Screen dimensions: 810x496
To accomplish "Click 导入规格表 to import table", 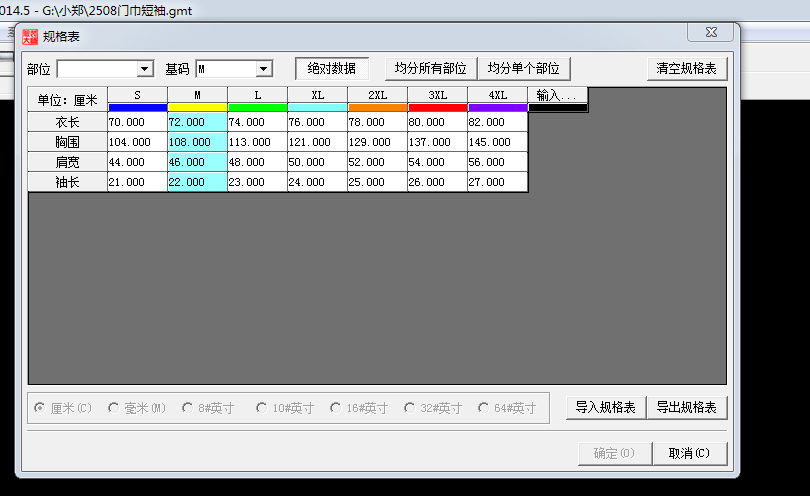I will coord(605,408).
